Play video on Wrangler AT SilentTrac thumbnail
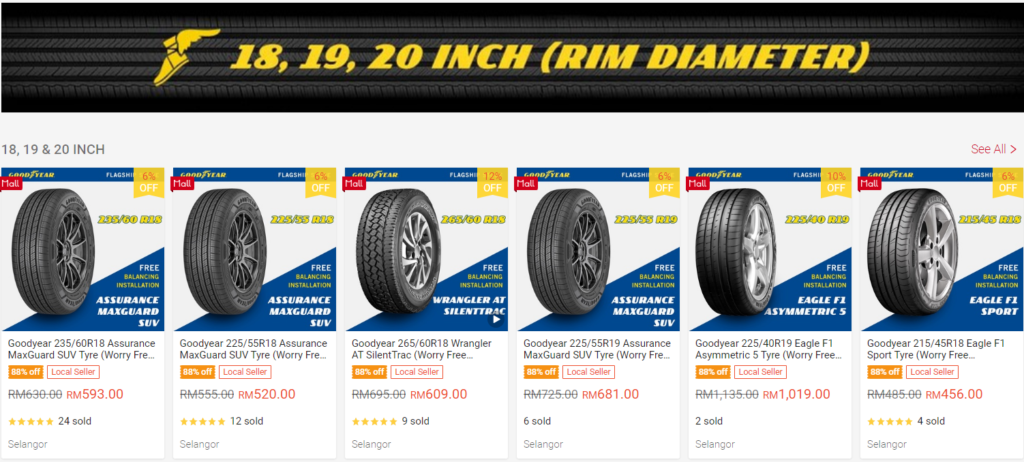Screen dimensions: 1024x462 (x=496, y=320)
